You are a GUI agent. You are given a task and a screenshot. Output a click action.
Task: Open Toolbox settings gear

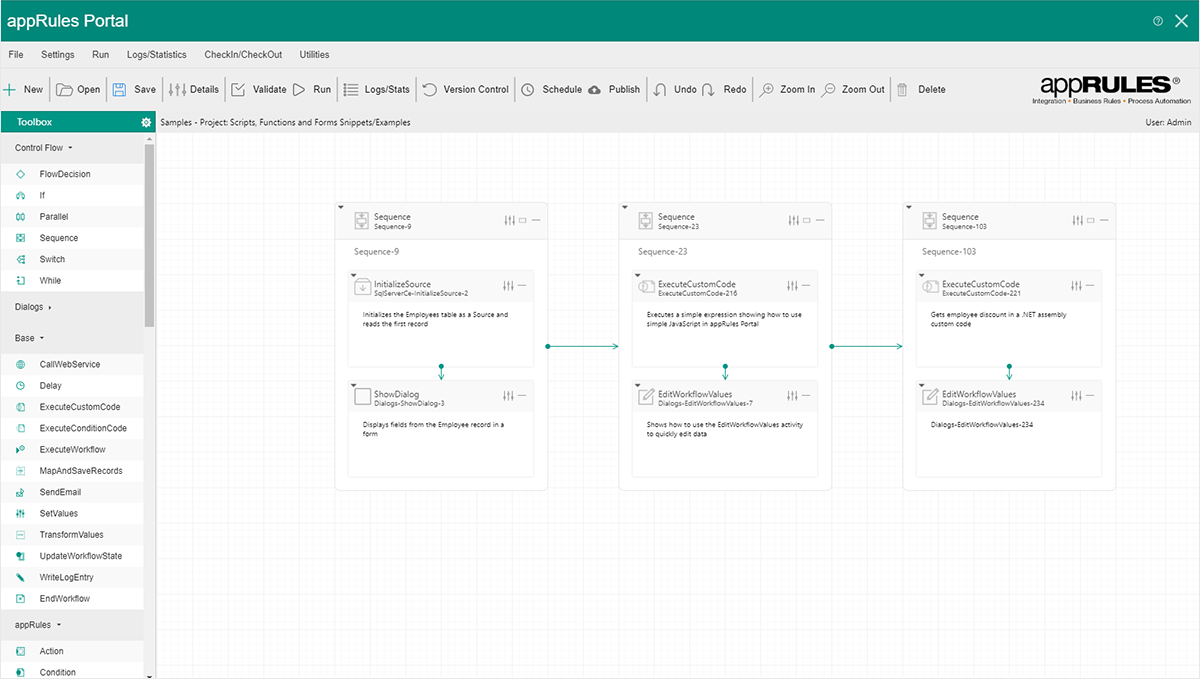coord(146,122)
